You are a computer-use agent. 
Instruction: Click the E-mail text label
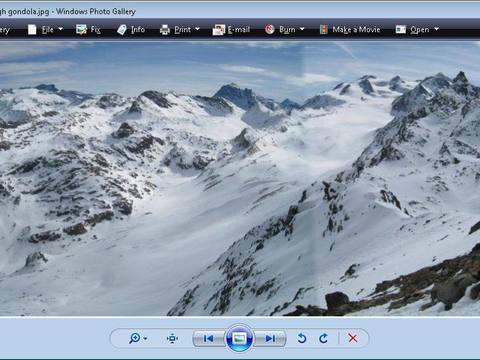tap(239, 30)
